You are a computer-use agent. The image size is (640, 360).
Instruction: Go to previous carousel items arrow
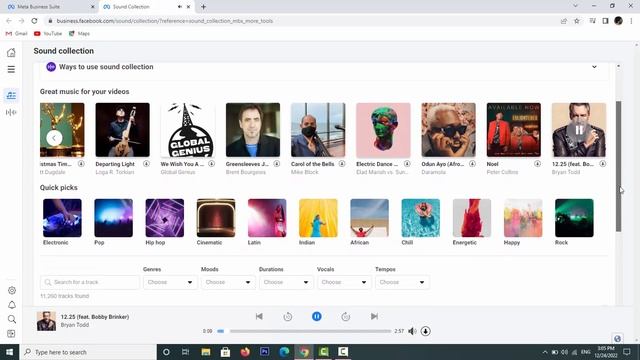tap(54, 138)
